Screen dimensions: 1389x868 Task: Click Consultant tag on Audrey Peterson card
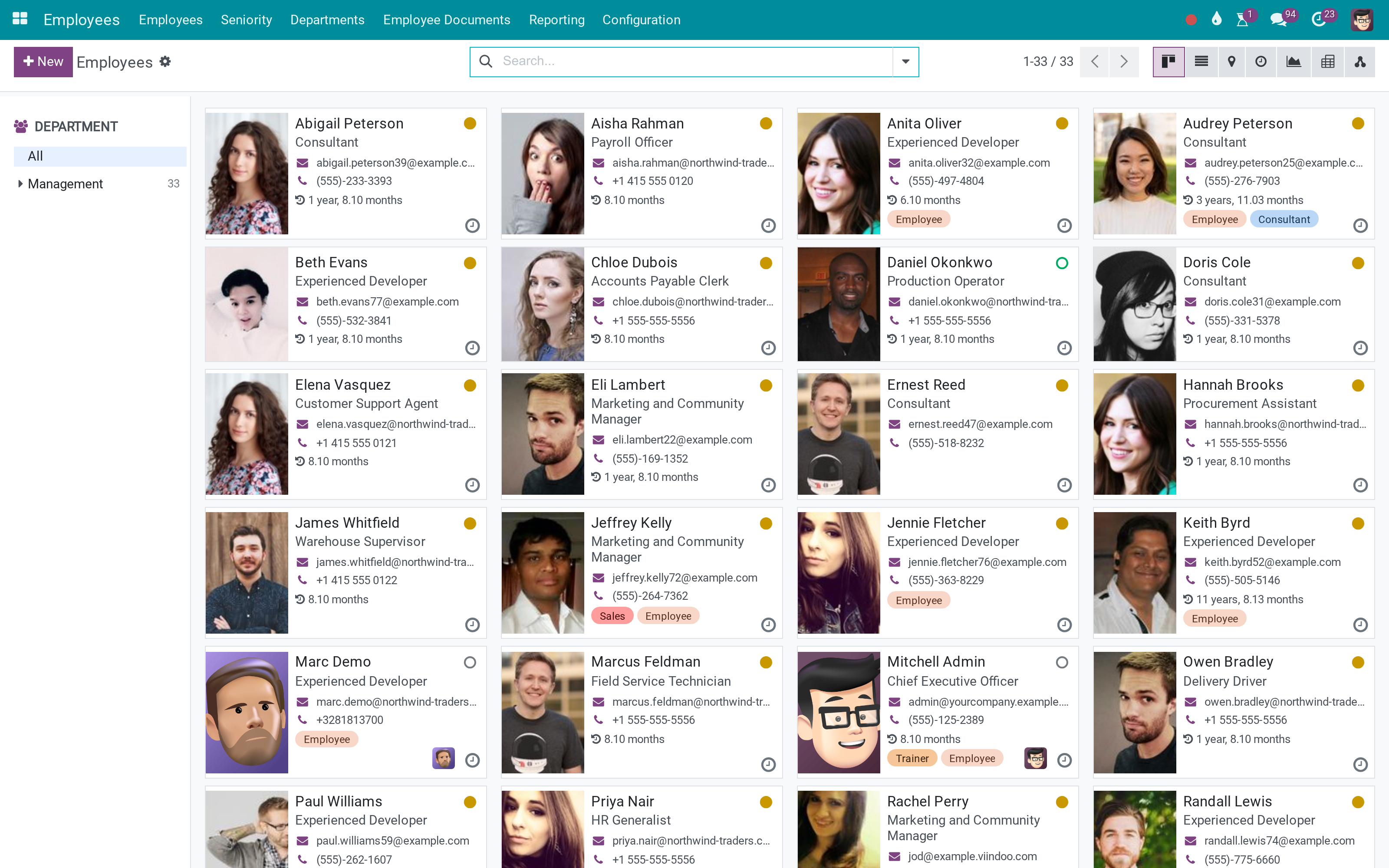[1284, 219]
